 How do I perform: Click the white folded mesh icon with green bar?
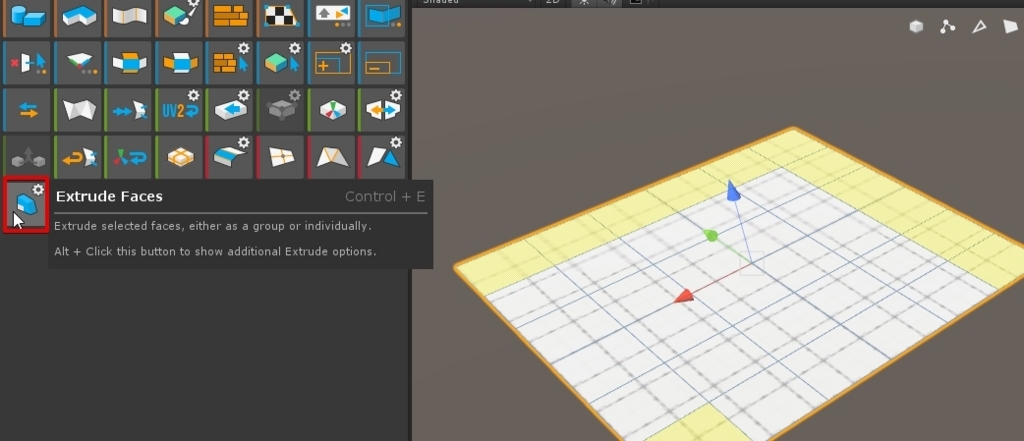(x=78, y=110)
